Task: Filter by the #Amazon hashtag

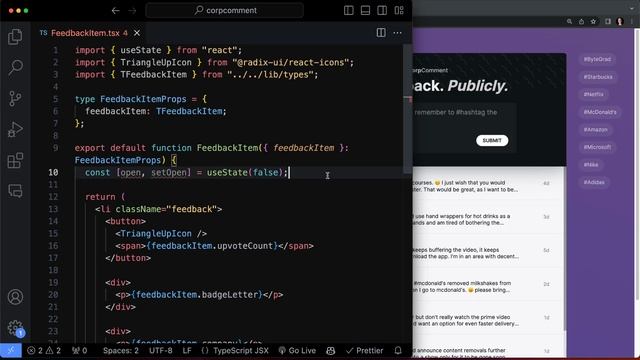Action: (x=596, y=129)
